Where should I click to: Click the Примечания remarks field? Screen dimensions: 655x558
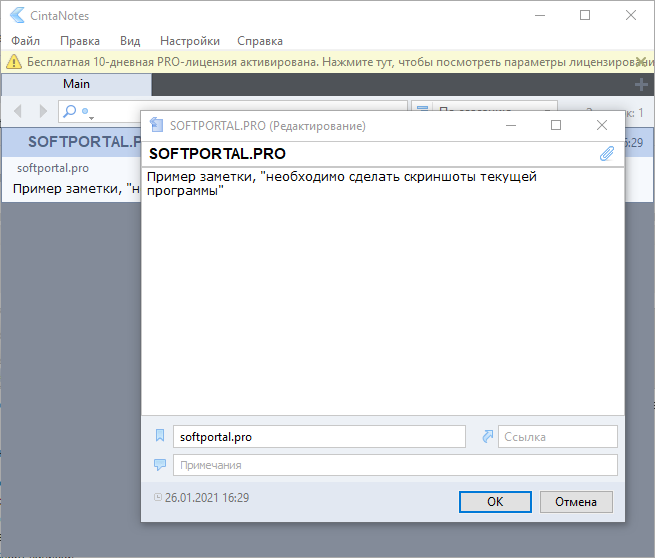pos(395,465)
